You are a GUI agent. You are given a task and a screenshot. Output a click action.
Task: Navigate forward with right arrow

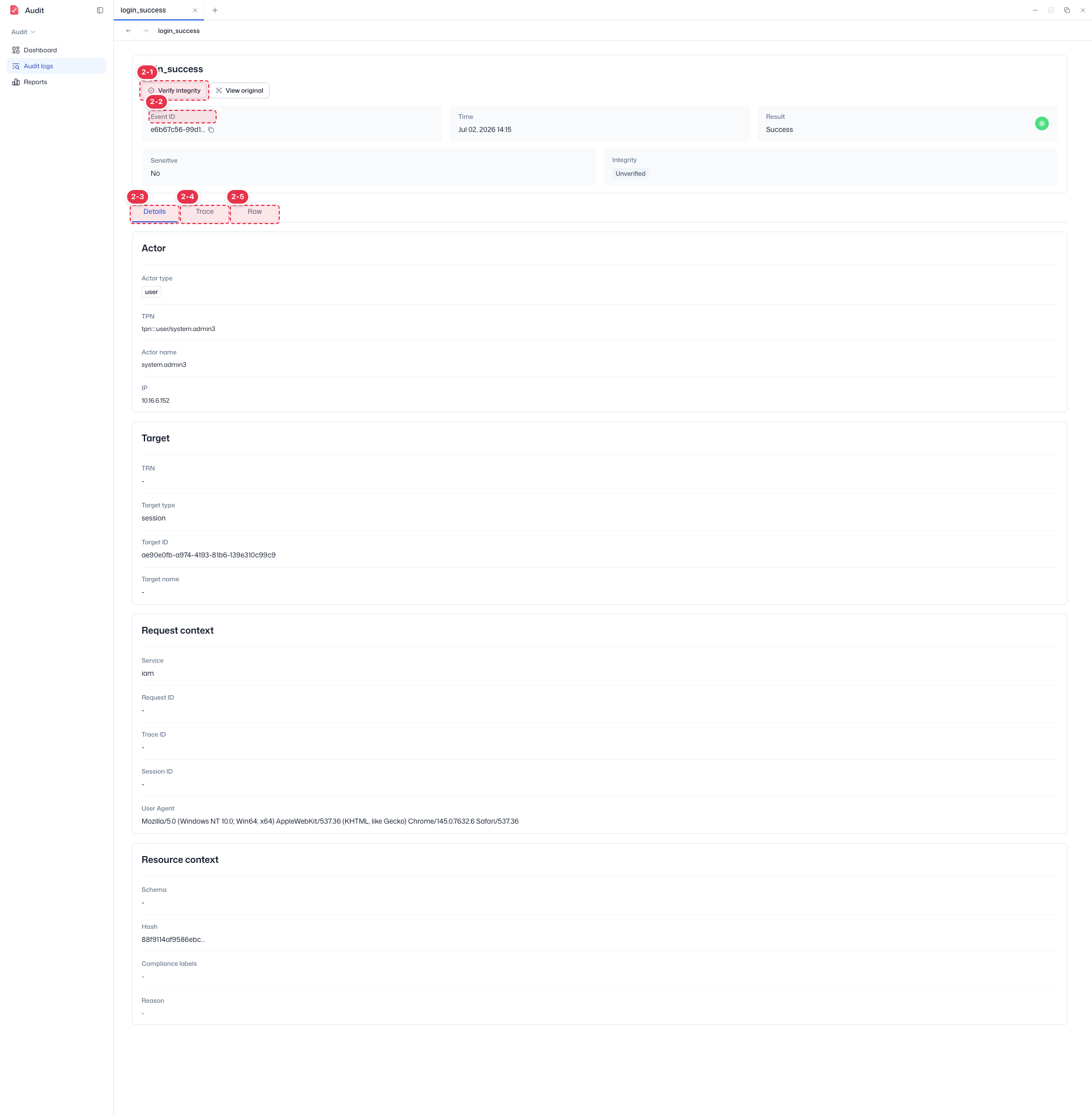tap(146, 31)
